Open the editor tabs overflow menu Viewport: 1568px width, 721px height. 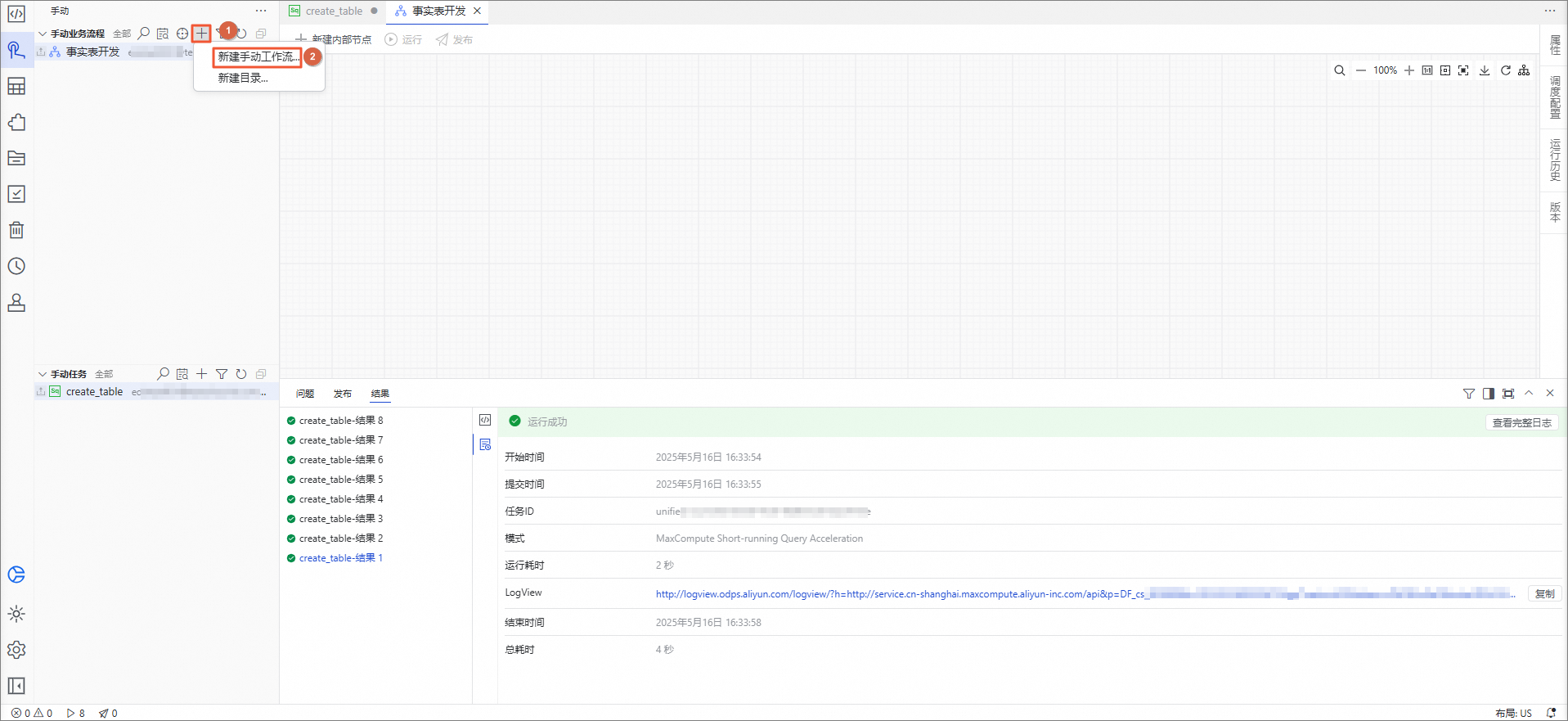(x=1550, y=11)
